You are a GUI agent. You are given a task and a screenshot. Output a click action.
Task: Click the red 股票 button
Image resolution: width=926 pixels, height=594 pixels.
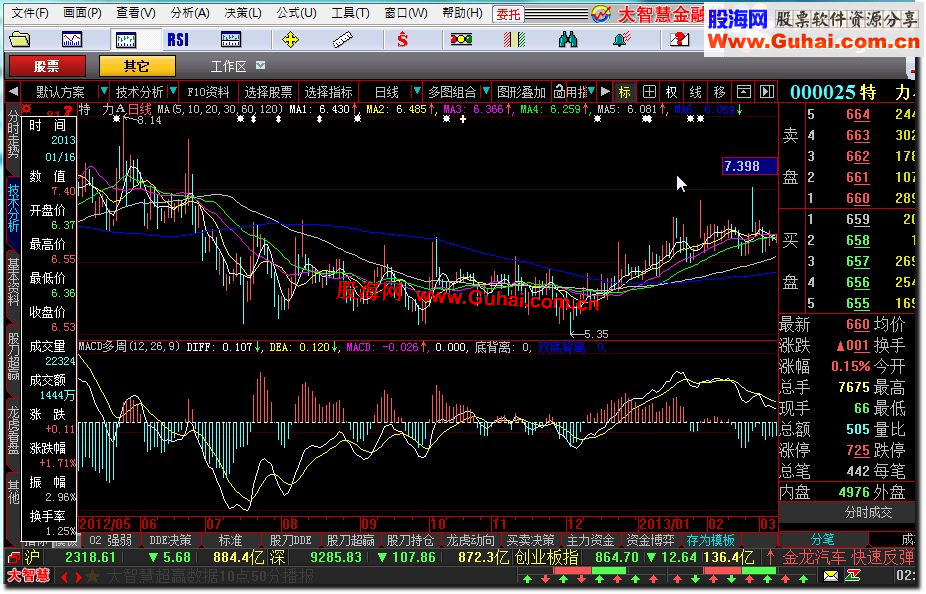pyautogui.click(x=47, y=66)
